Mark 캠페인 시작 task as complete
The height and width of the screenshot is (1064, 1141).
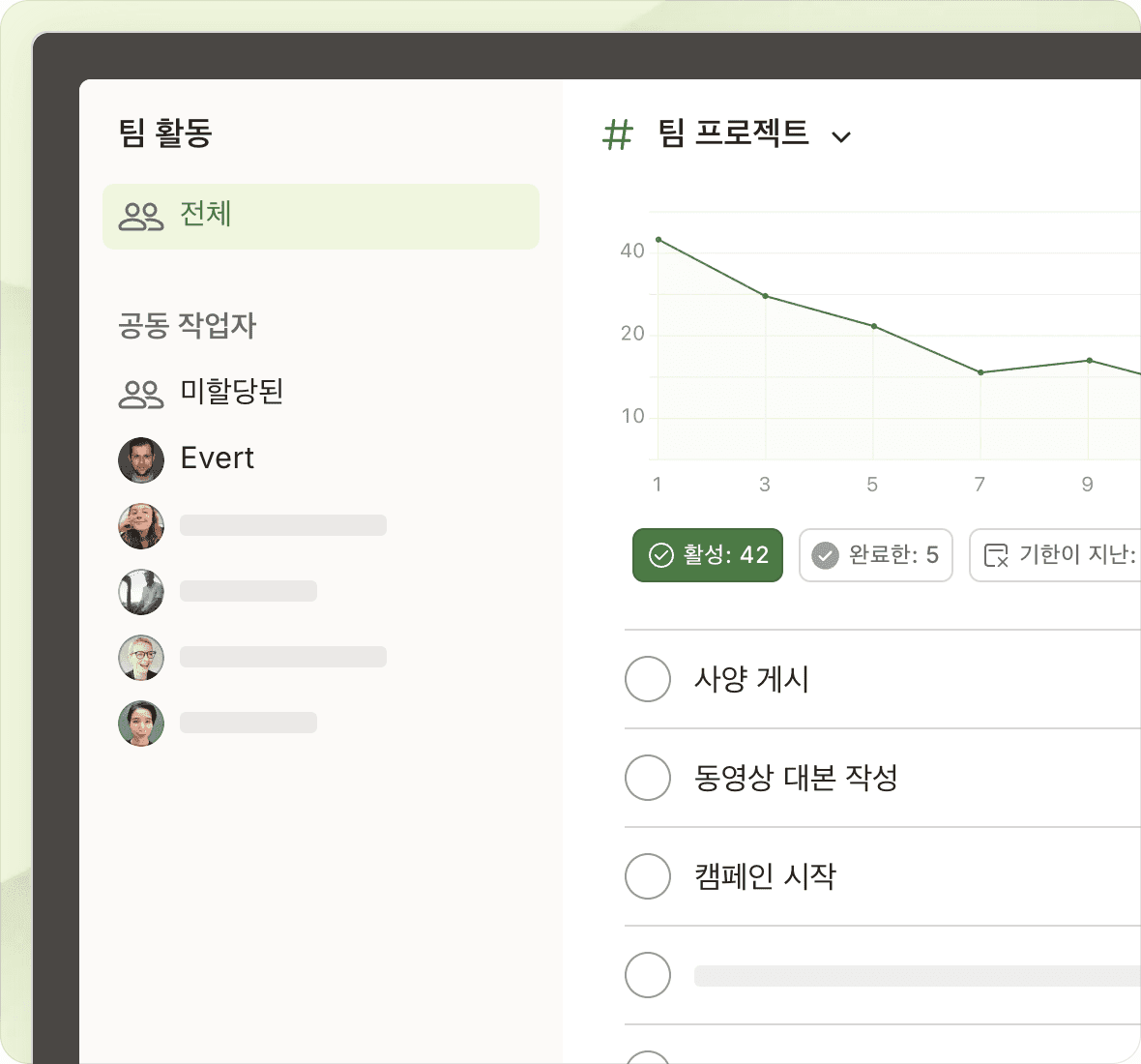click(648, 876)
